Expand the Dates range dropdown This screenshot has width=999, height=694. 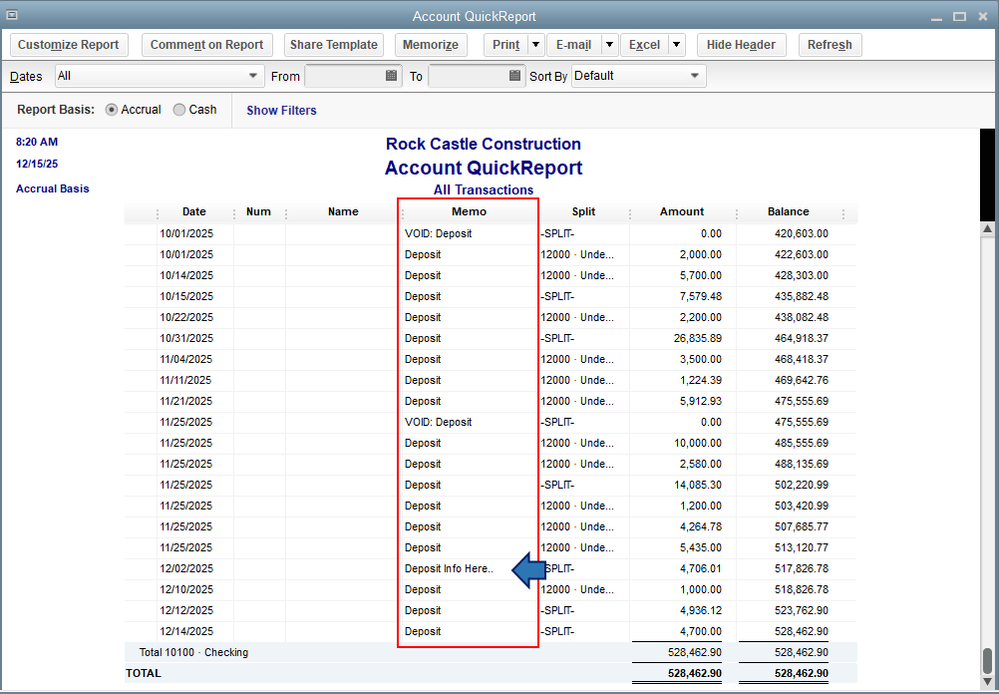point(253,76)
